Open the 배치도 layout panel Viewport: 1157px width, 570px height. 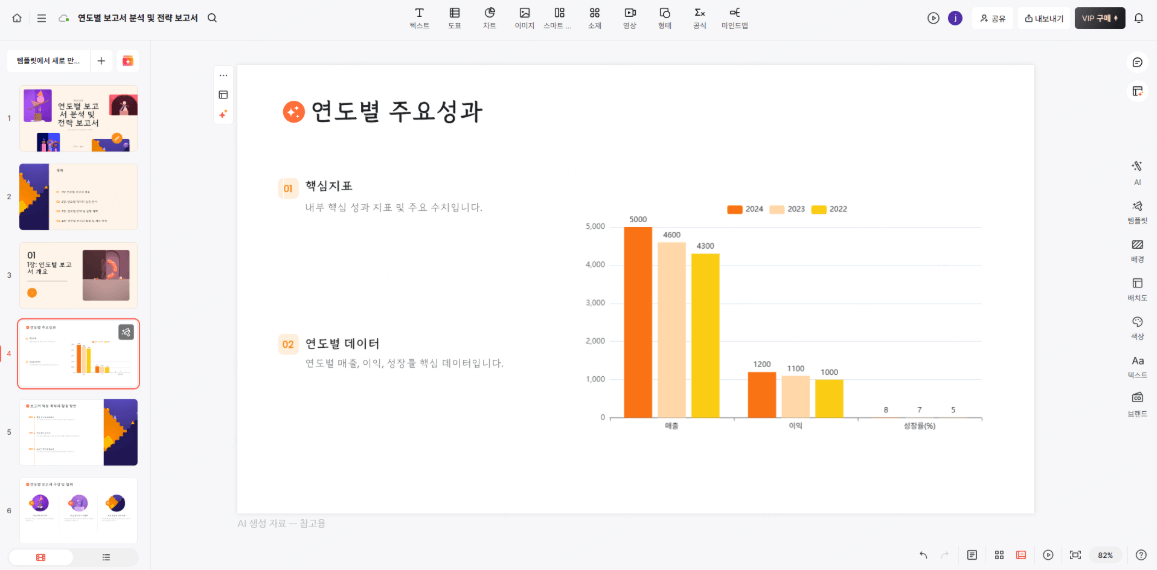tap(1138, 288)
